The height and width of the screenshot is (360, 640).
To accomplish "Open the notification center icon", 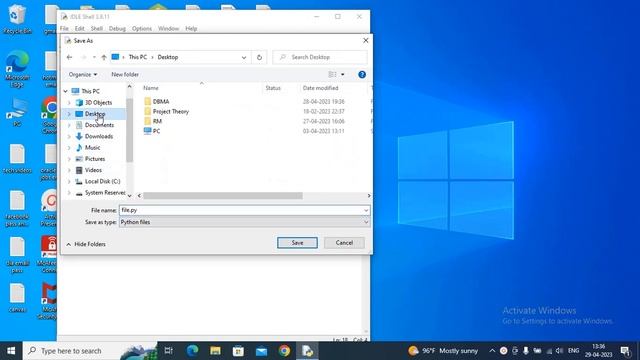I will [x=625, y=351].
